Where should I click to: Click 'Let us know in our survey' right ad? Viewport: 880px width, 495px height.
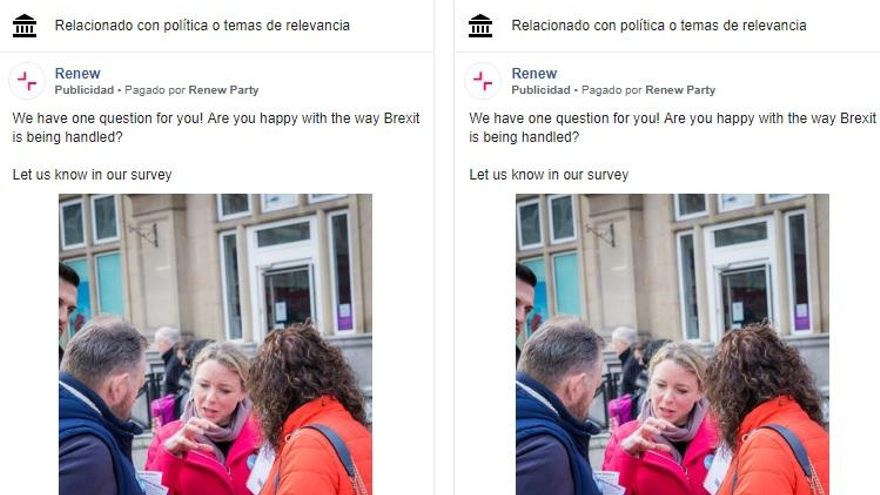(549, 175)
